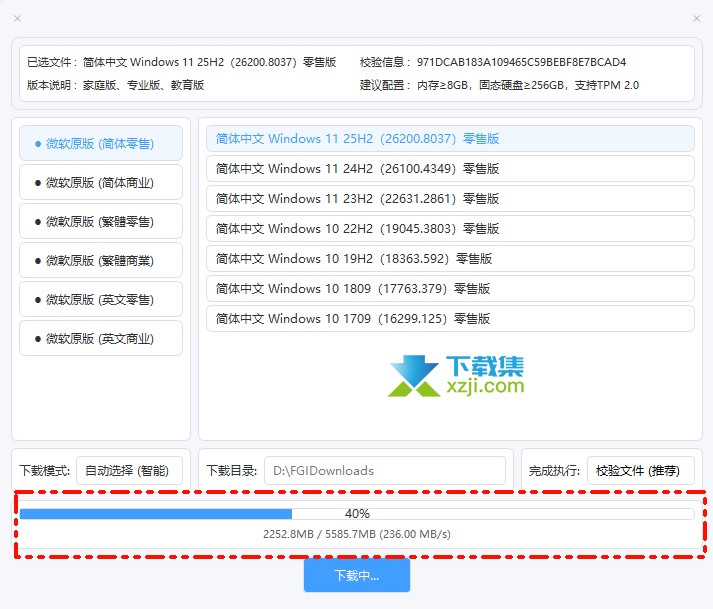This screenshot has height=609, width=713.
Task: Select 微软原版 (简体商业) category
Action: [101, 182]
